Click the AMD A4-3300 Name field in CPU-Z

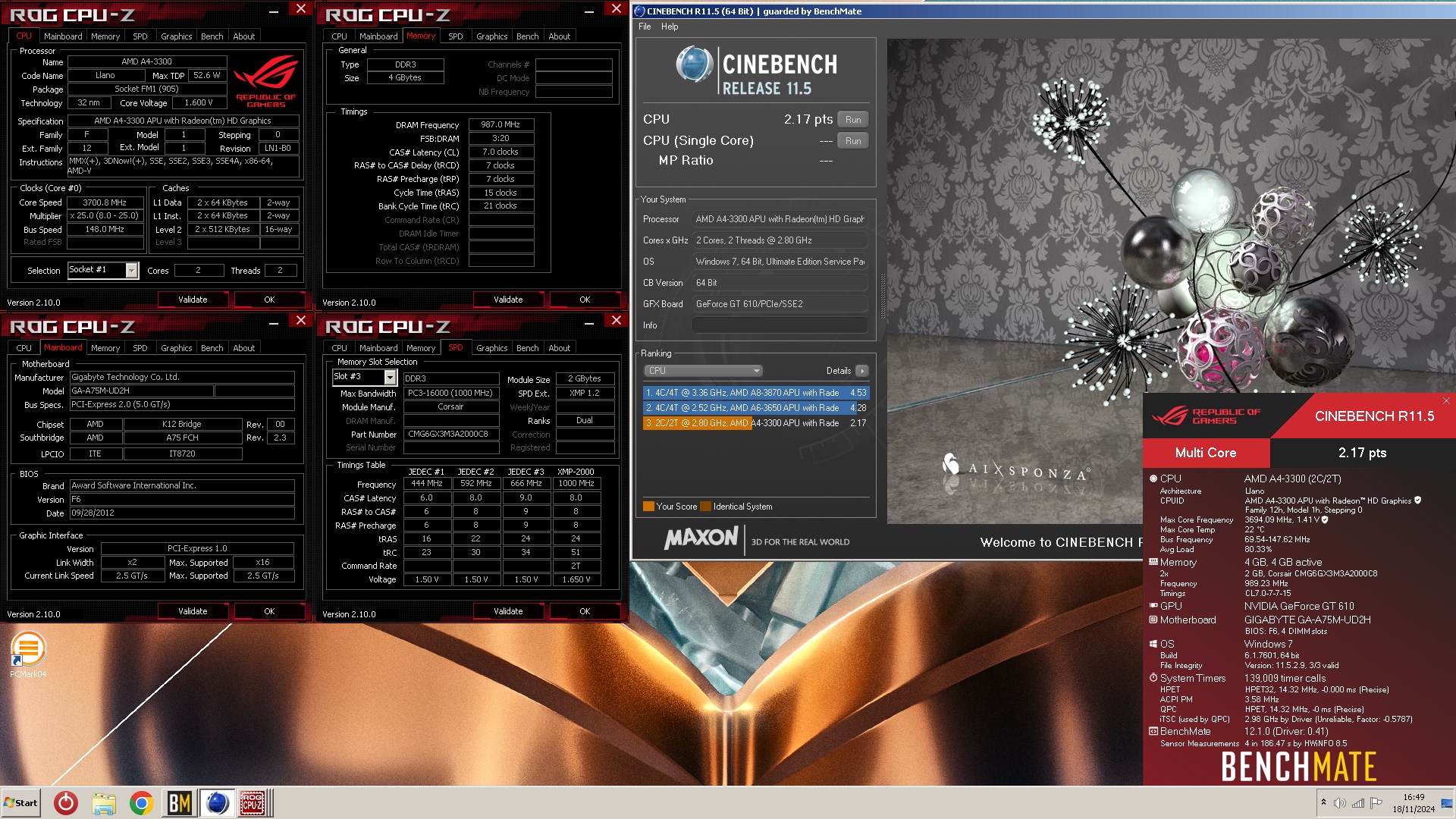(x=147, y=62)
